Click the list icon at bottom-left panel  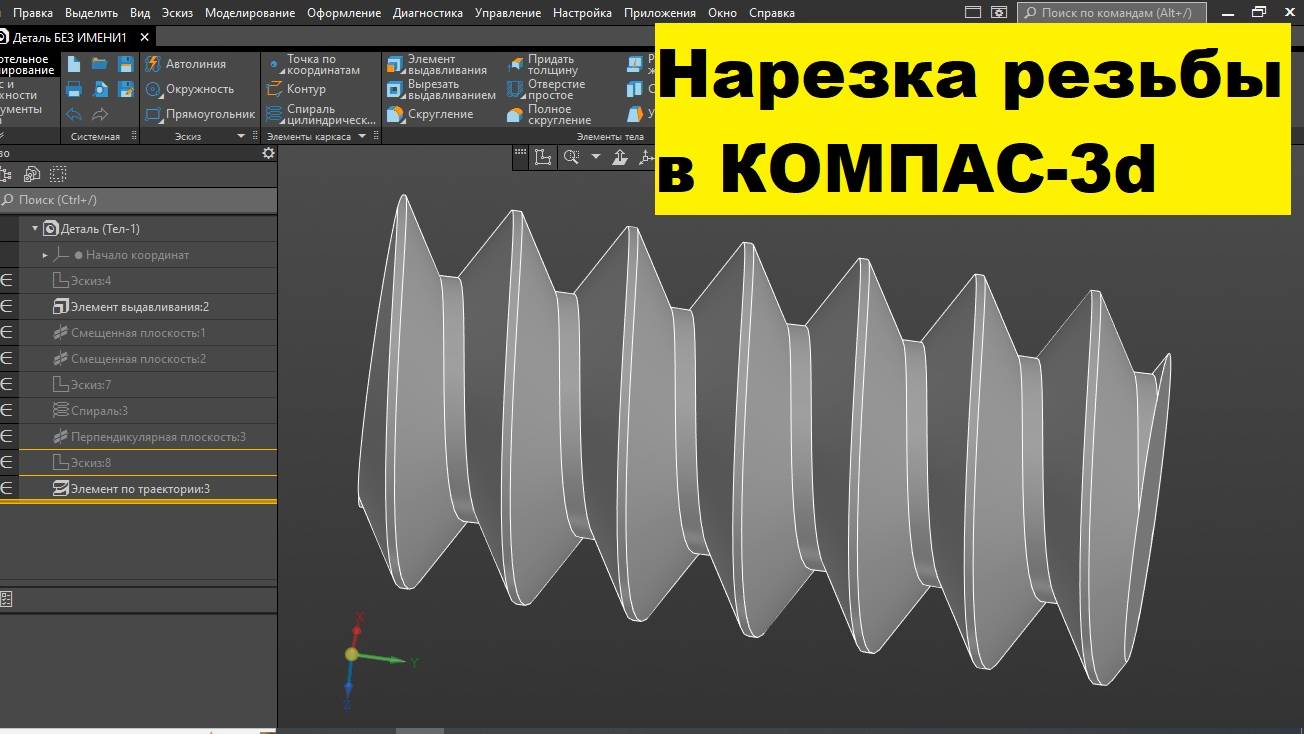pyautogui.click(x=5, y=599)
